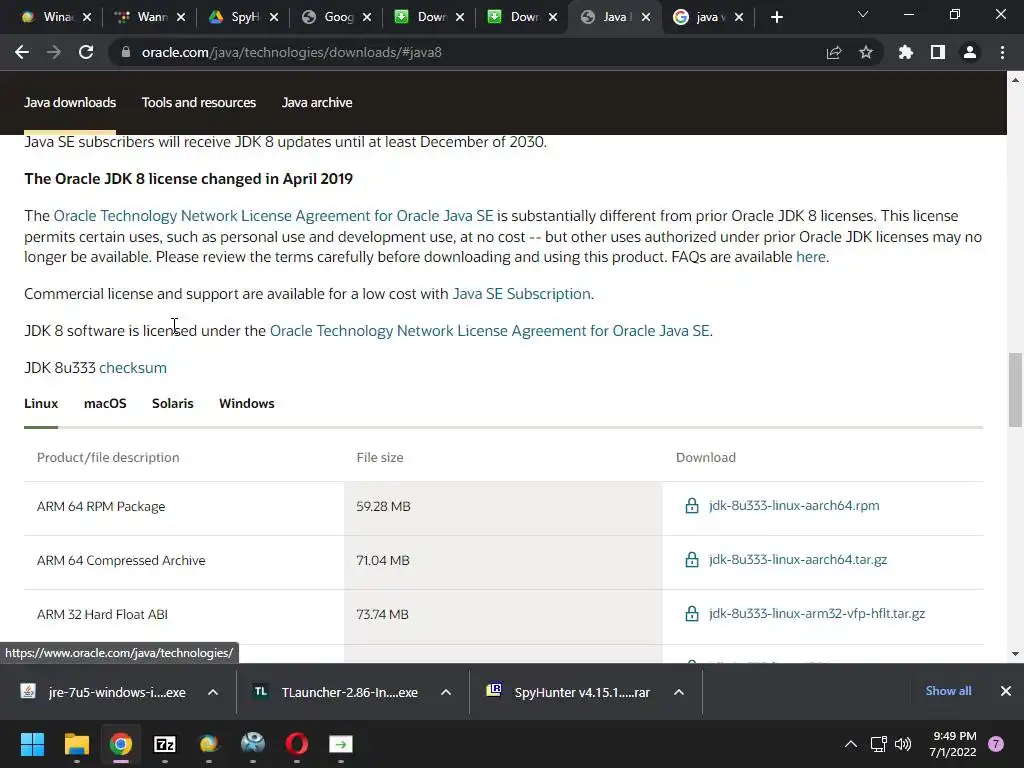Switch to the Wina tab
This screenshot has width=1024, height=768.
tap(57, 17)
